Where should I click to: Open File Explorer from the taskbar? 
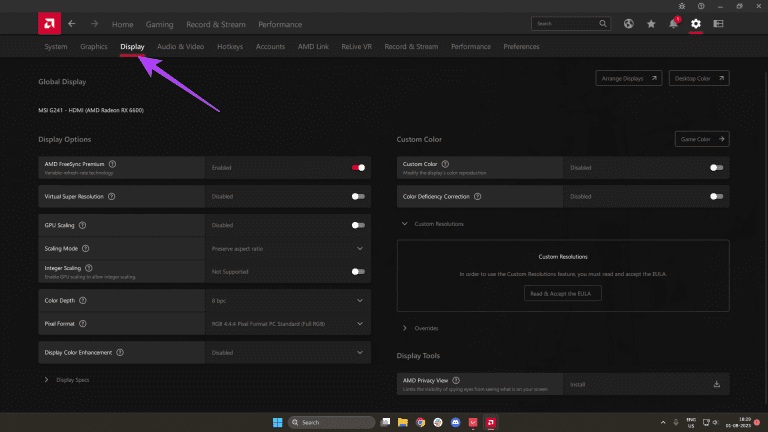403,422
